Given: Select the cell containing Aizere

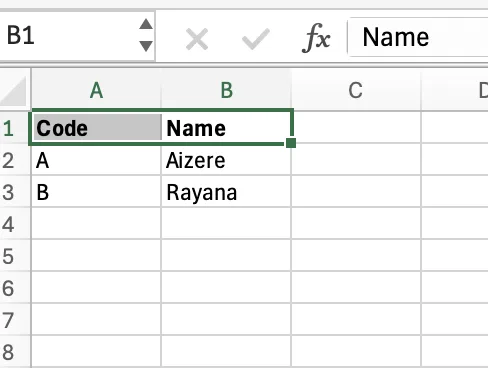Looking at the screenshot, I should click(x=226, y=160).
